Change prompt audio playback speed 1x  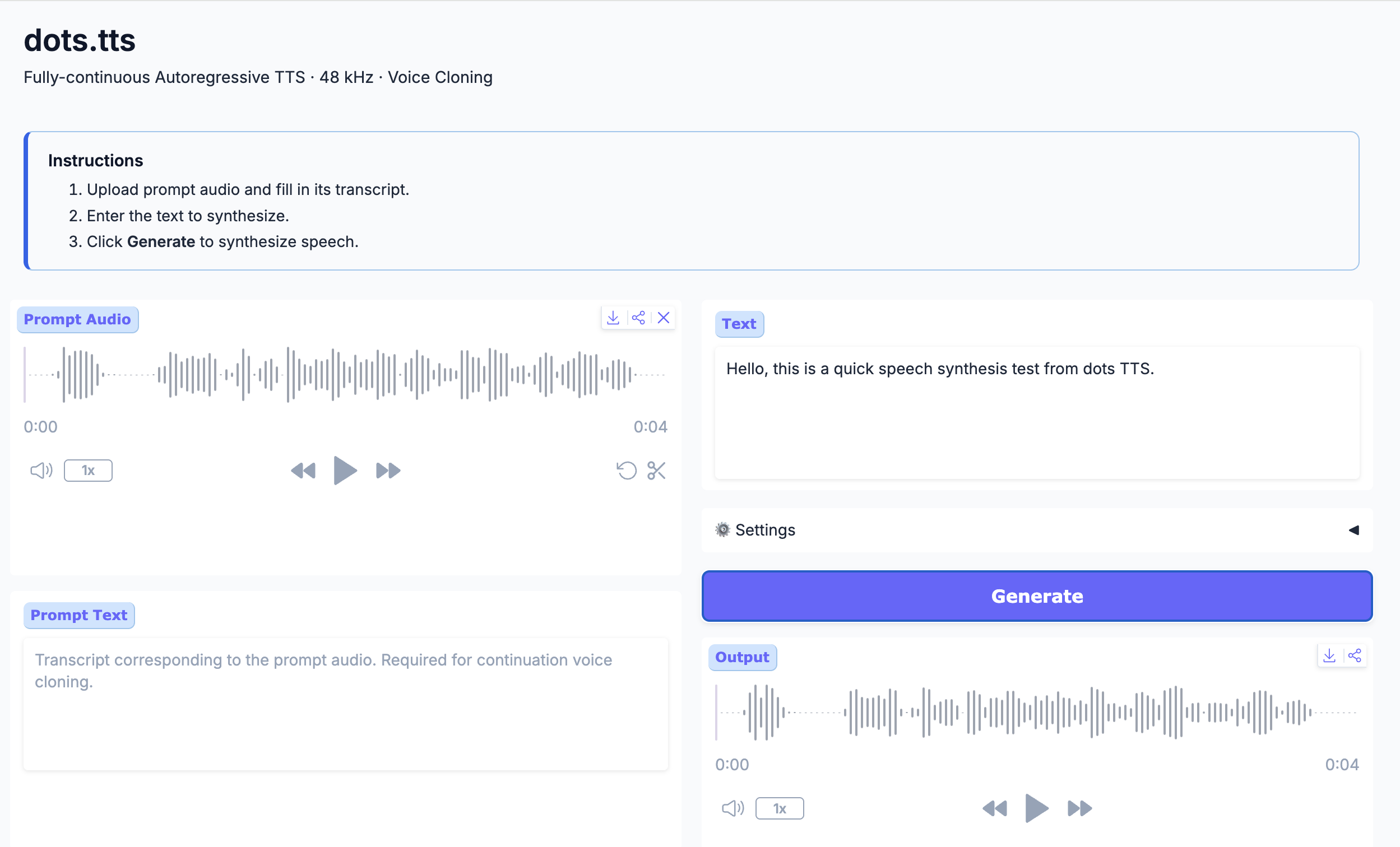[x=88, y=471]
